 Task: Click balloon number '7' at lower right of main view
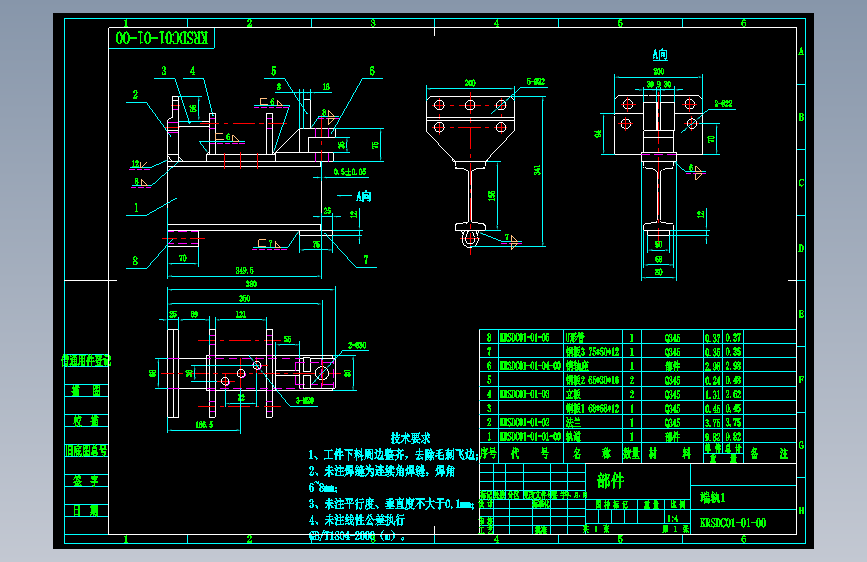365,259
